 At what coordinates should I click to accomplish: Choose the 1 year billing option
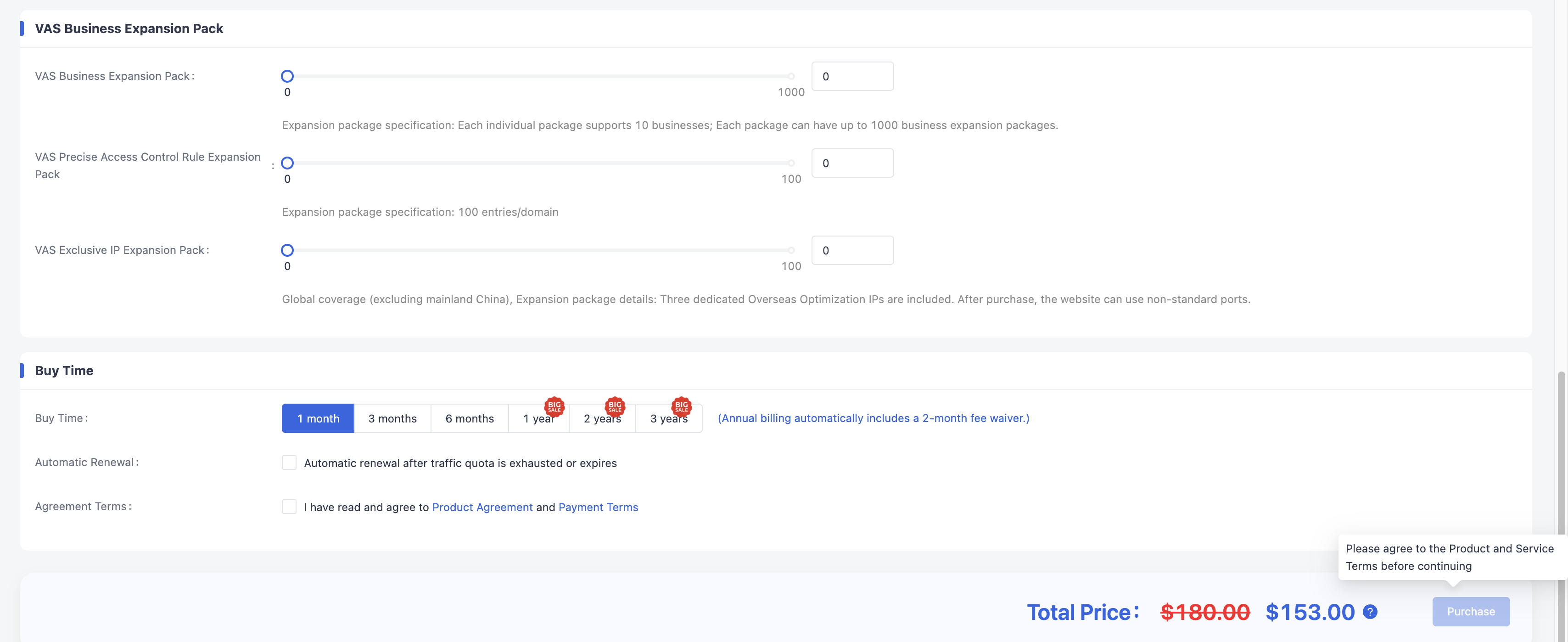pos(539,418)
